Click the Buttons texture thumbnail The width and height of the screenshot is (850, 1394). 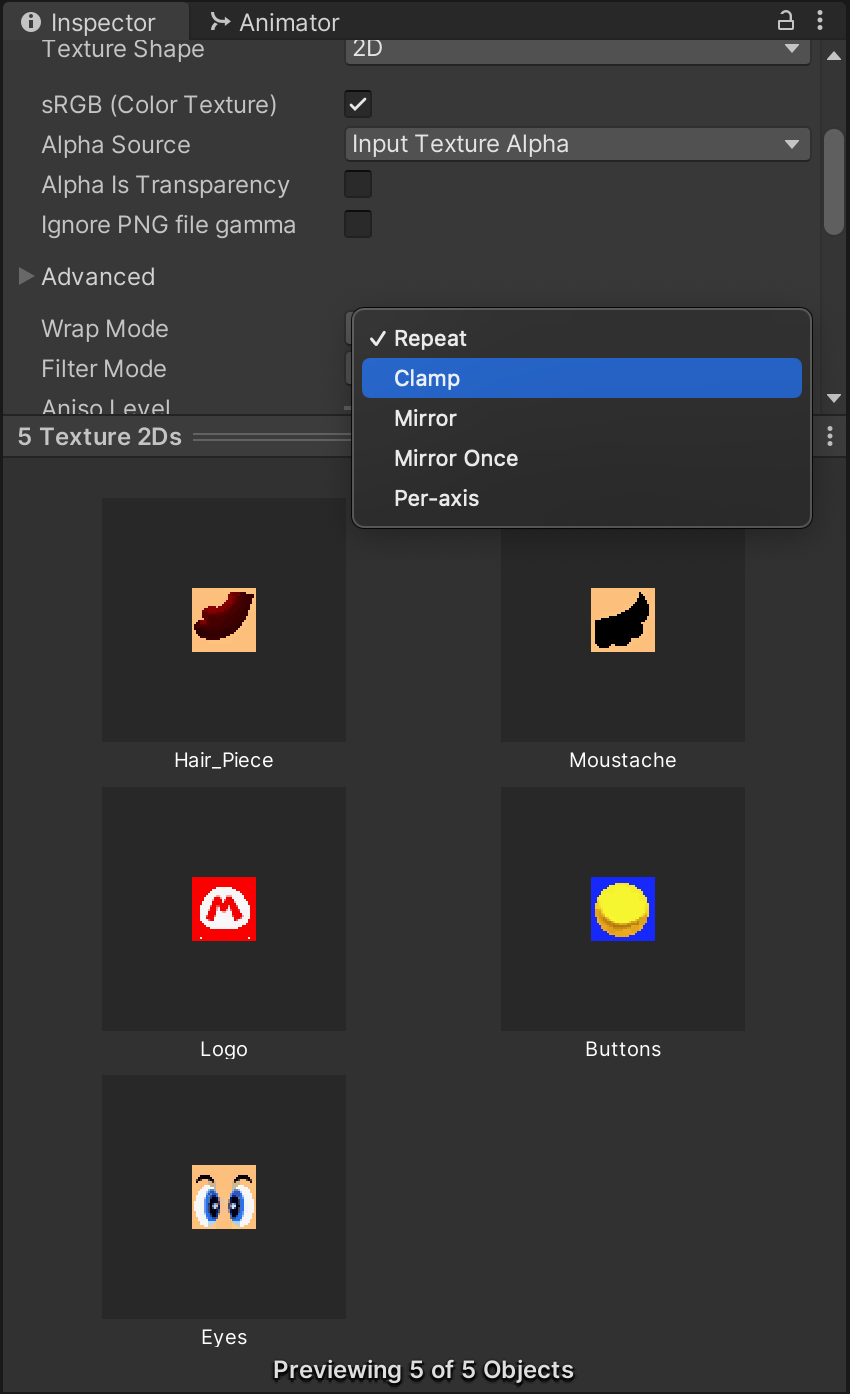pos(622,909)
